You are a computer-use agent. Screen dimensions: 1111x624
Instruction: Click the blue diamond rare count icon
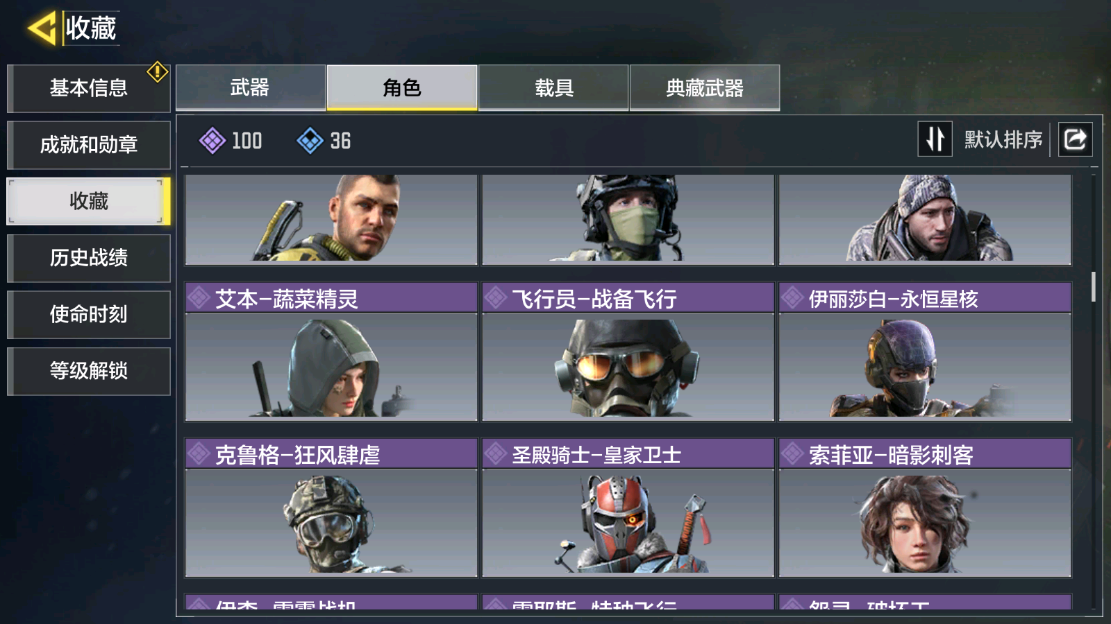[x=310, y=140]
